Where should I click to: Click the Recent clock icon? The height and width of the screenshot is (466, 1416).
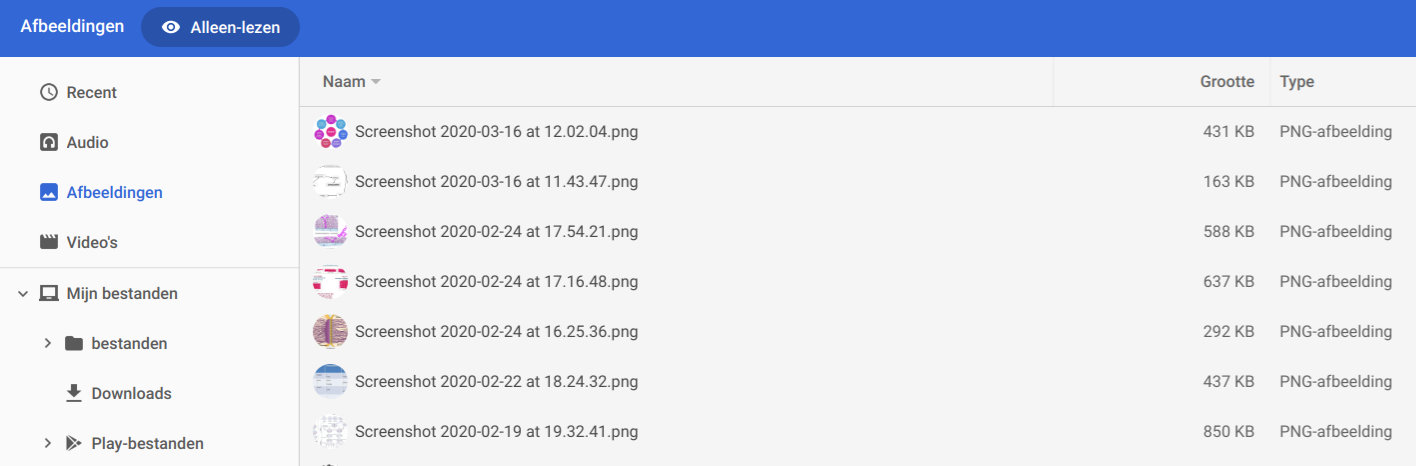pyautogui.click(x=48, y=93)
